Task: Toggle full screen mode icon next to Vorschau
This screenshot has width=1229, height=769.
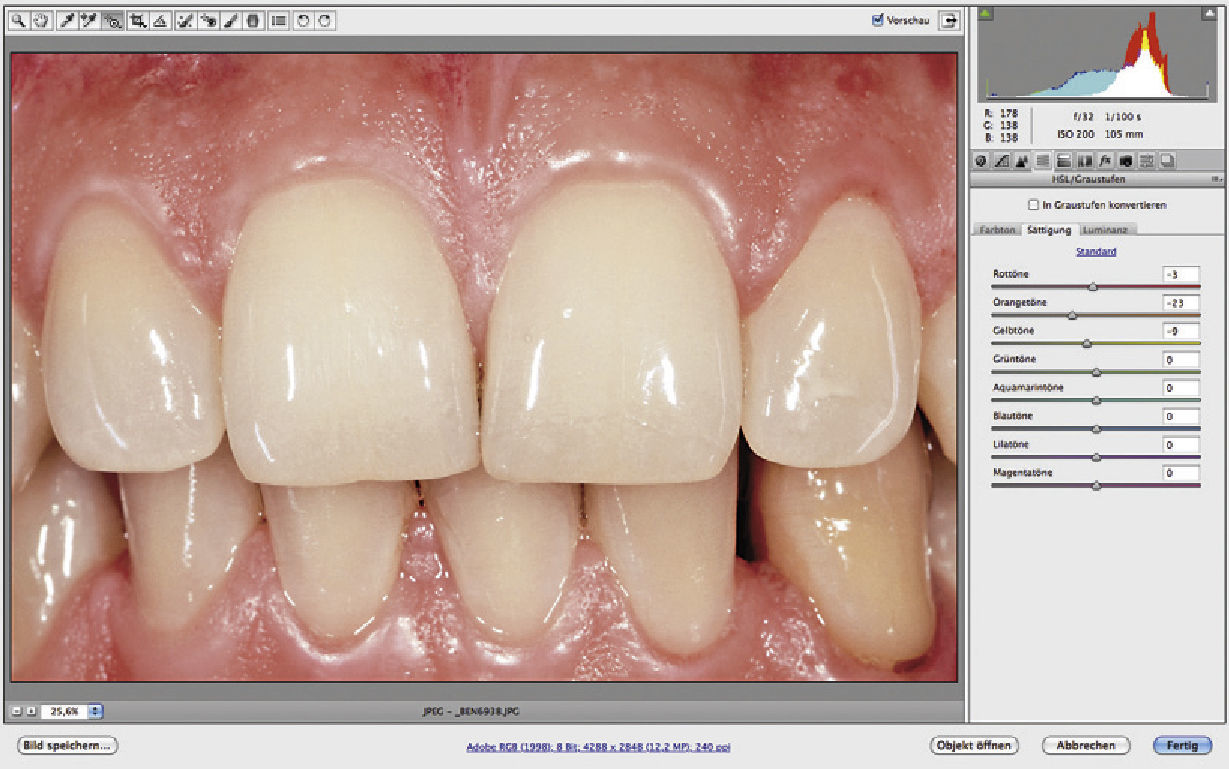Action: point(946,20)
